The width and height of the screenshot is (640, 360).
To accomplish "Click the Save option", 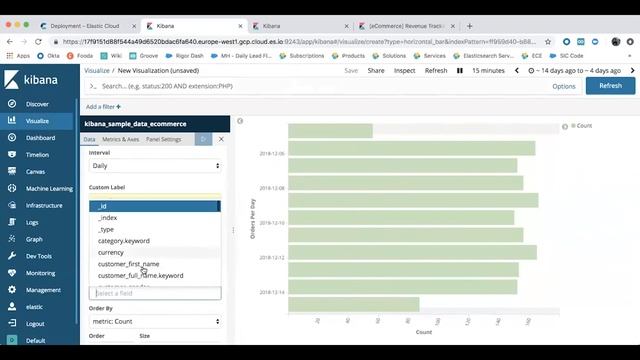I will [x=351, y=71].
